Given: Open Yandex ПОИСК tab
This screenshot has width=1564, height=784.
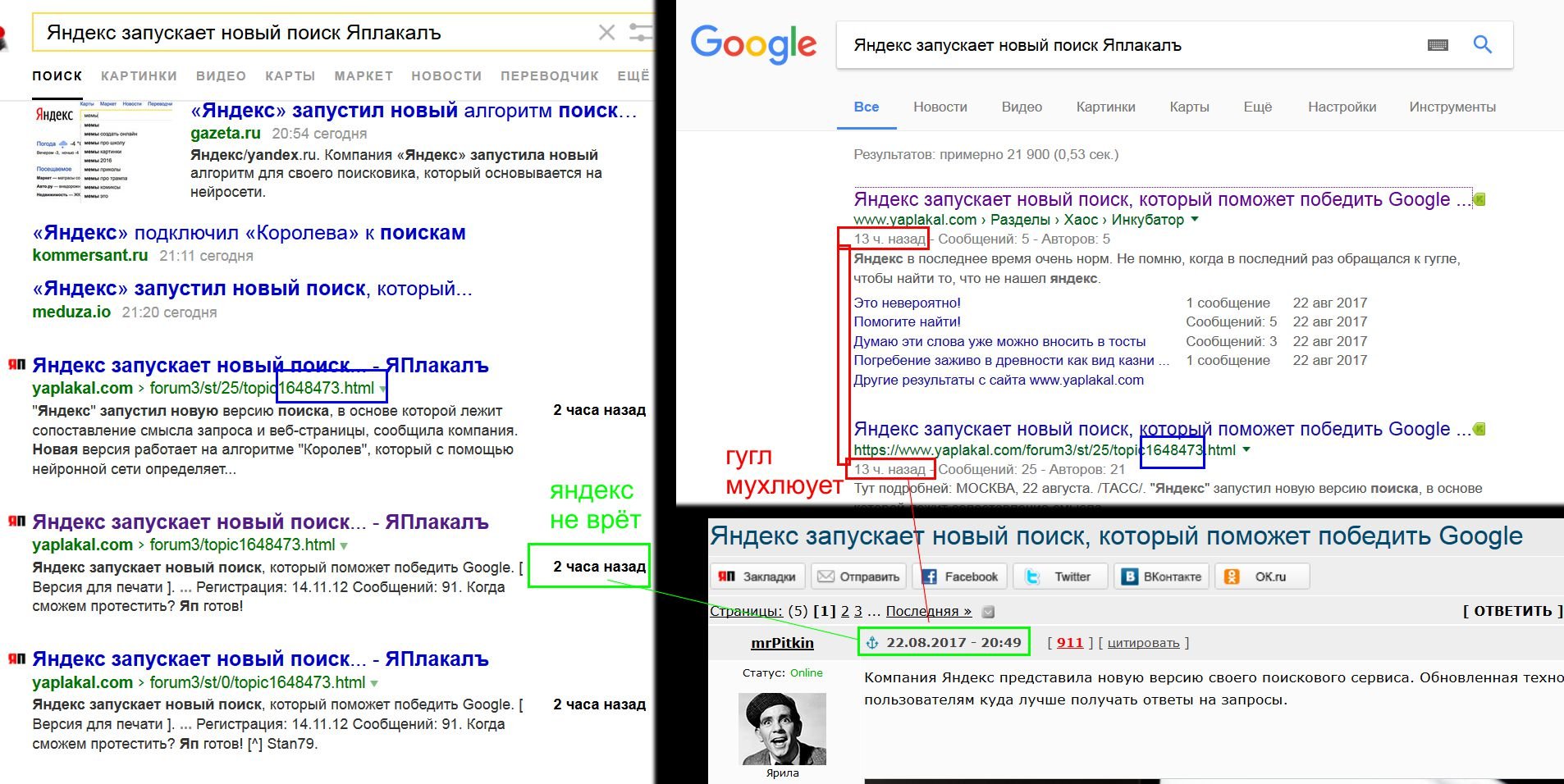Looking at the screenshot, I should coord(57,75).
